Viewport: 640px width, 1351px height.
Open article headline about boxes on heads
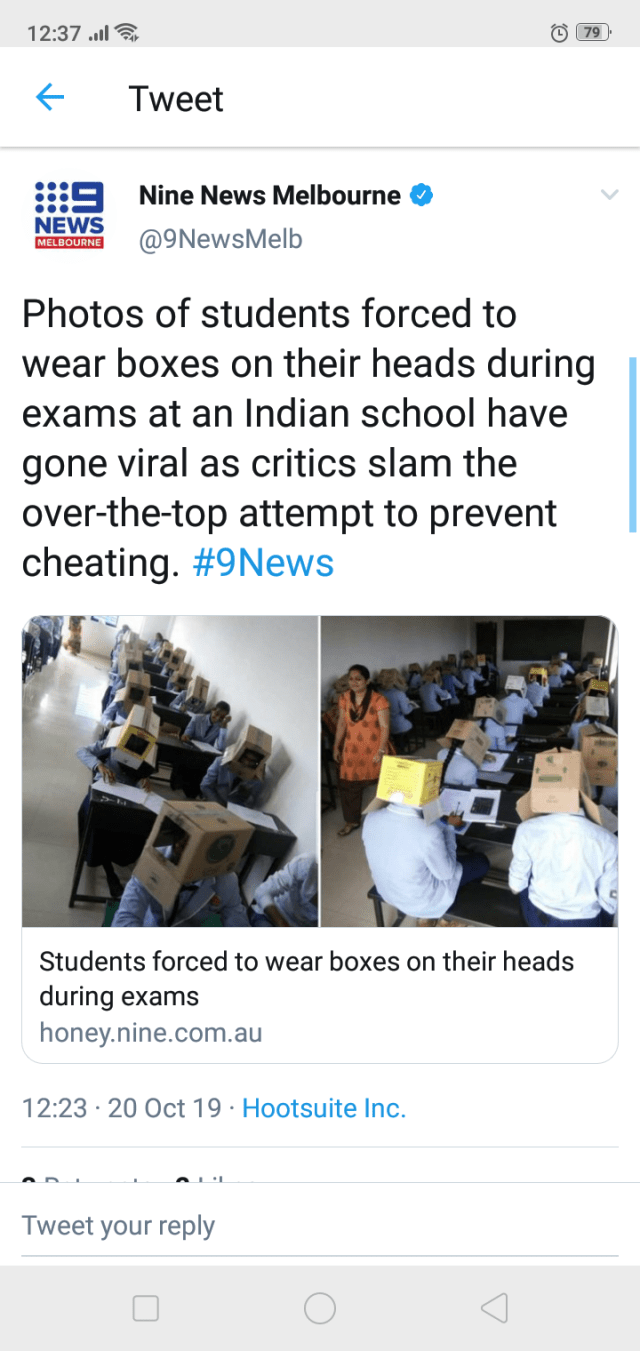[307, 979]
